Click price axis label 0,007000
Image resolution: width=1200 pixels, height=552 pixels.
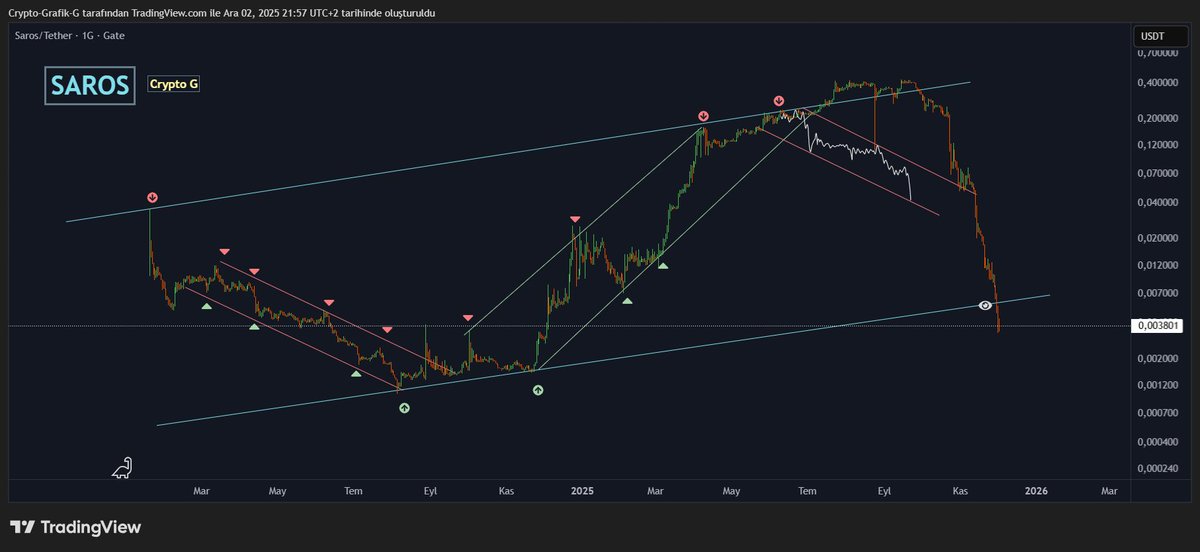click(x=1158, y=293)
